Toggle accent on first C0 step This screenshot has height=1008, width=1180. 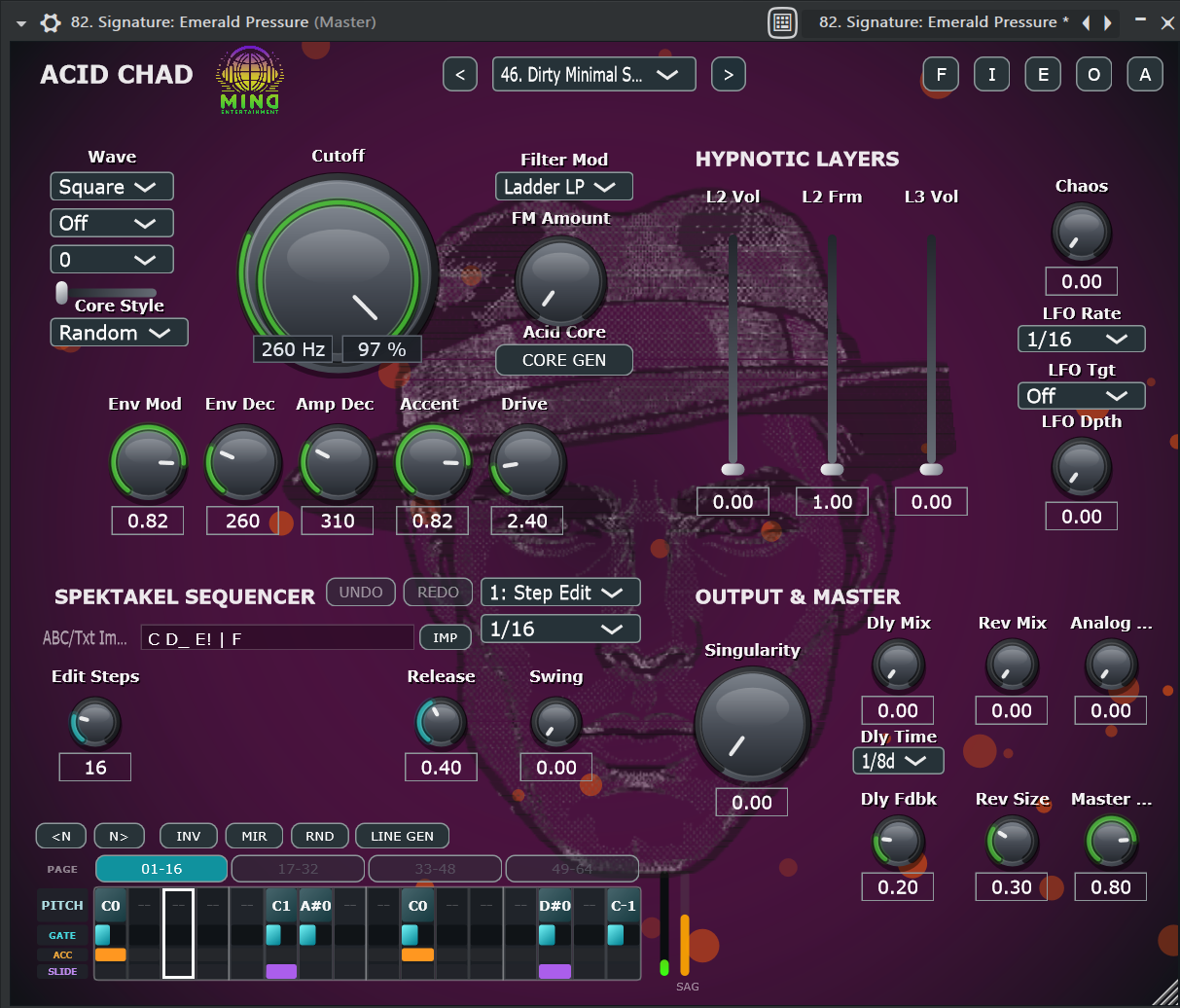tap(111, 955)
